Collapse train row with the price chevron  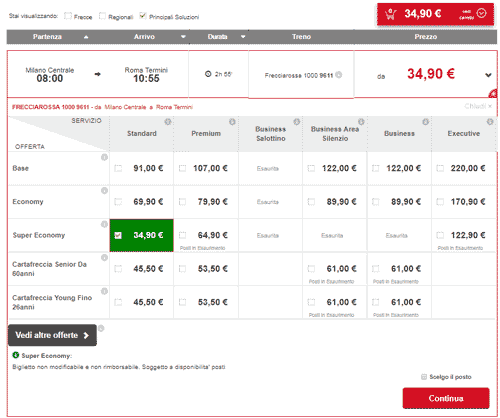[x=488, y=75]
